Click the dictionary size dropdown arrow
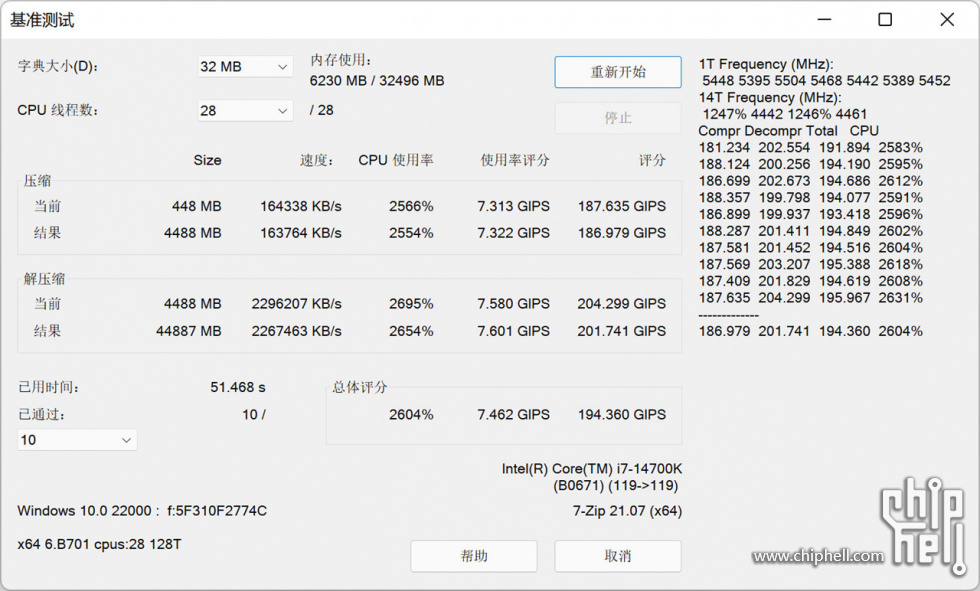The width and height of the screenshot is (980, 591). [282, 67]
